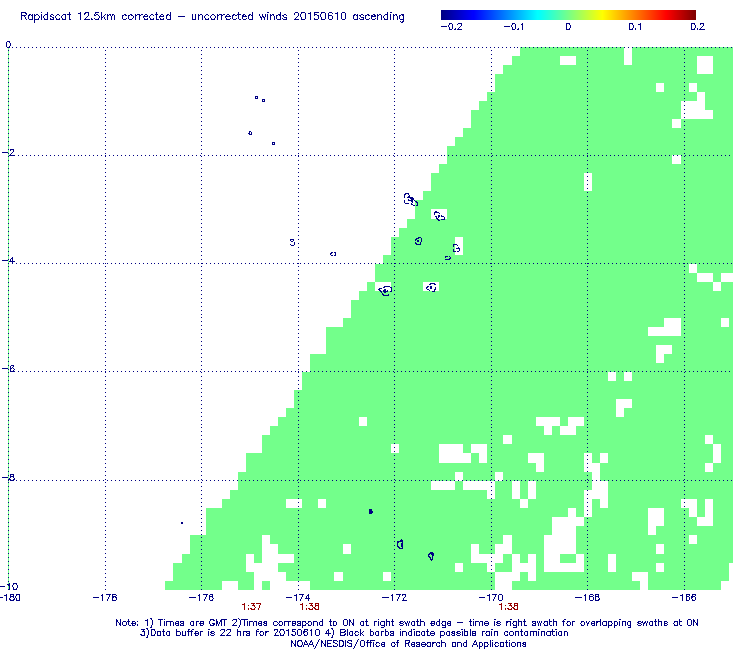Image resolution: width=740 pixels, height=650 pixels.
Task: Click the latitude axis label 0
Action: click(8, 45)
